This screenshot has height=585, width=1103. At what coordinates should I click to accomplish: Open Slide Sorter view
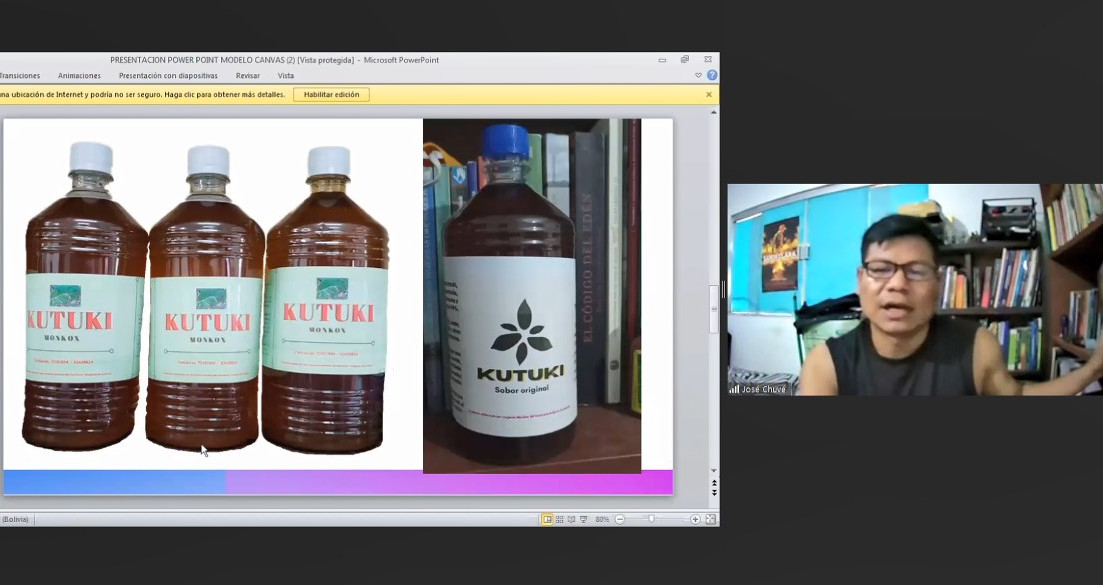point(559,519)
